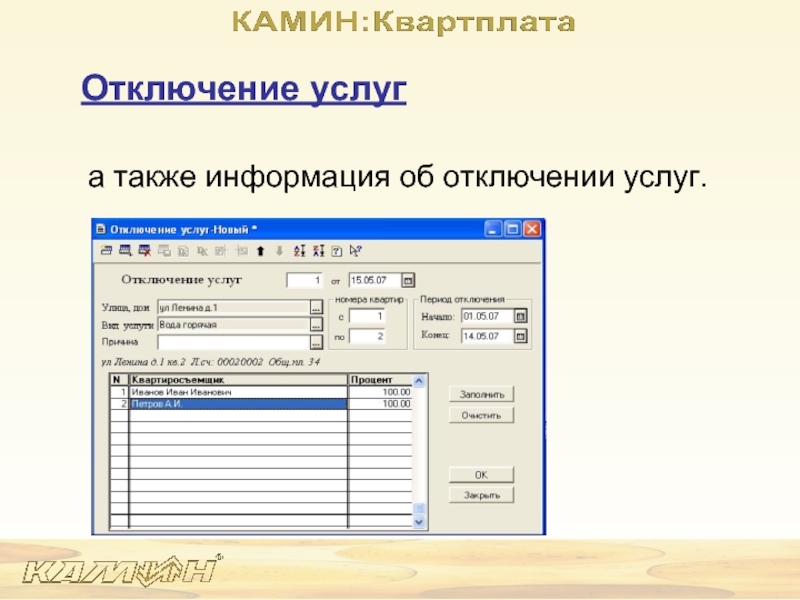Open calendar next to document date 15.05.07
Viewport: 800px width, 600px height.
coord(408,280)
